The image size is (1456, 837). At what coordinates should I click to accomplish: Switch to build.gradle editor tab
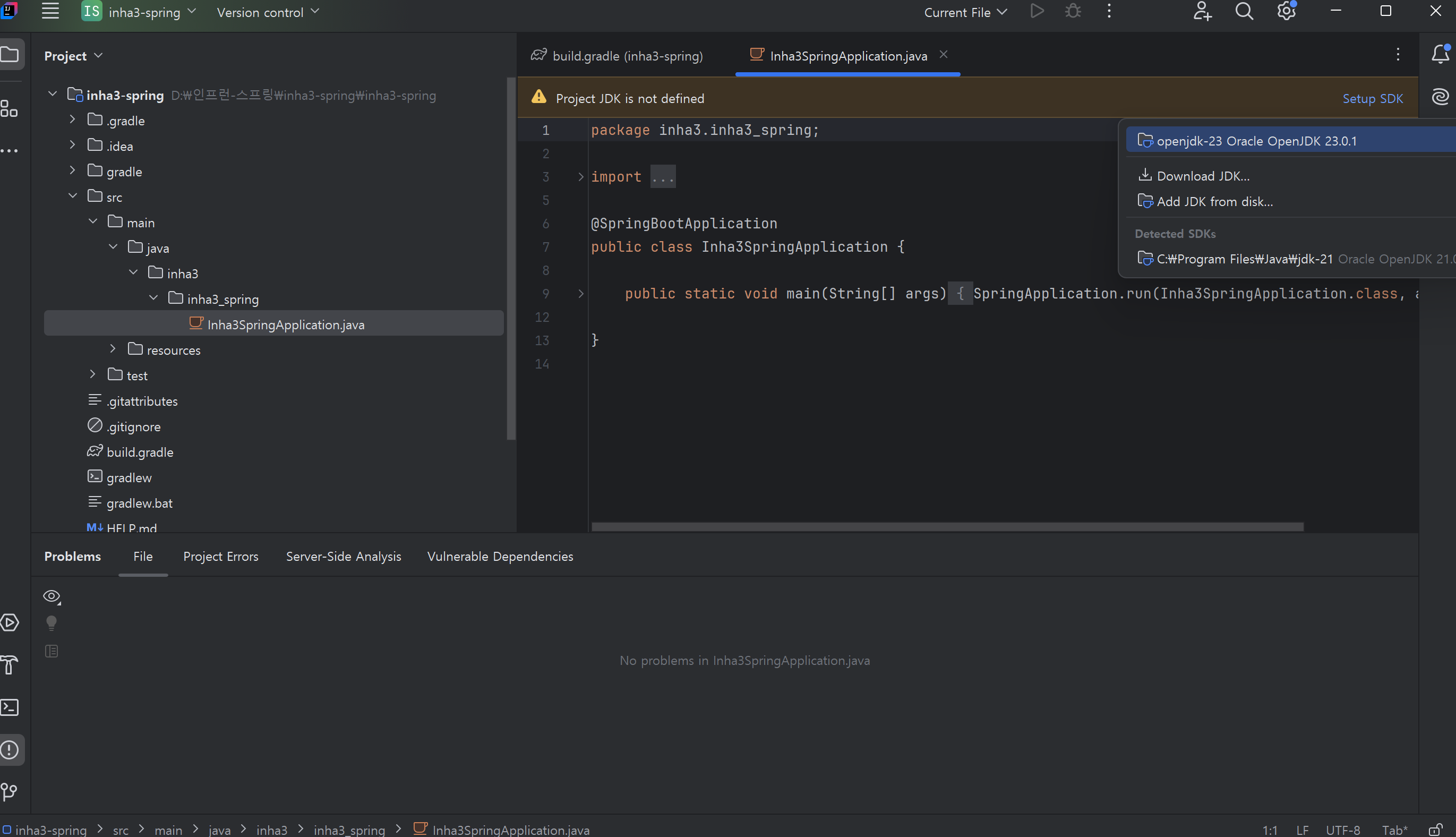tap(617, 56)
